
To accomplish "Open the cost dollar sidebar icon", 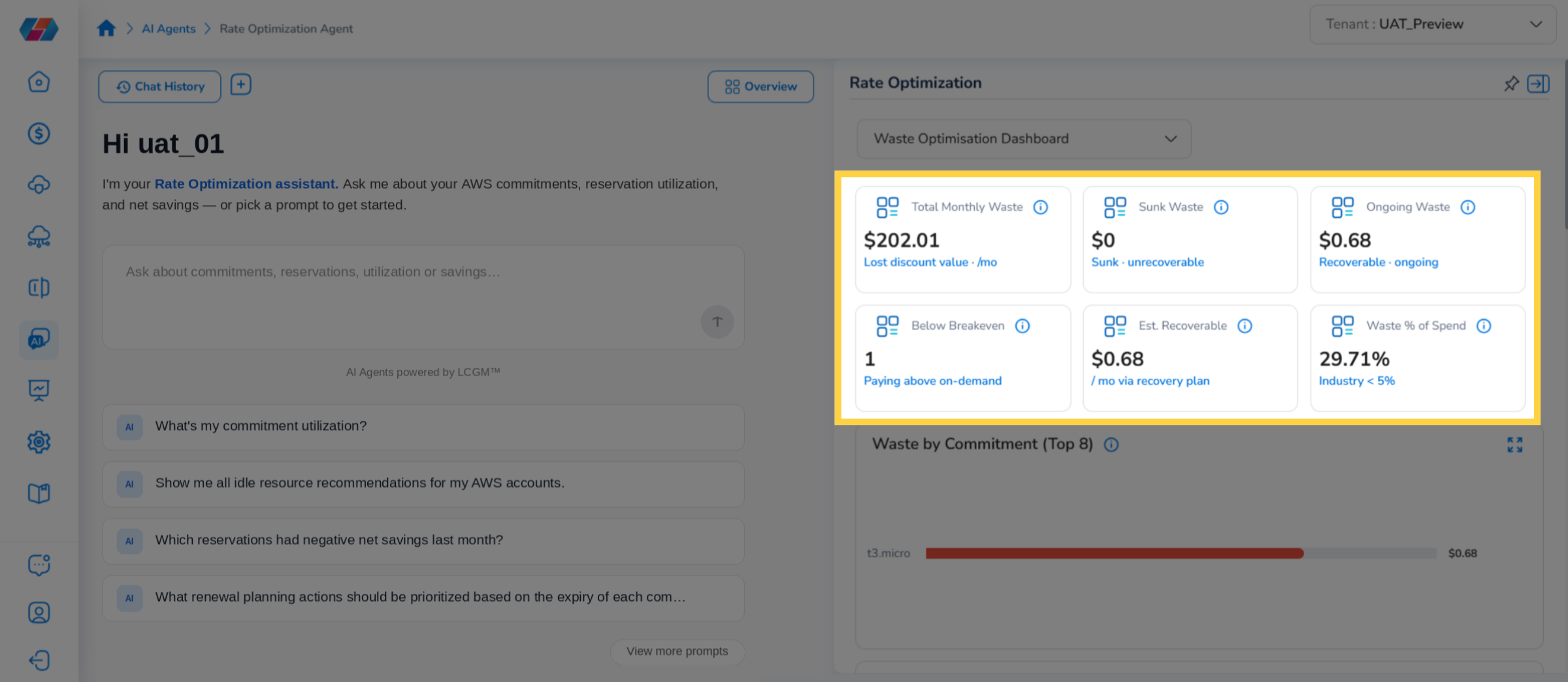I will tap(39, 133).
